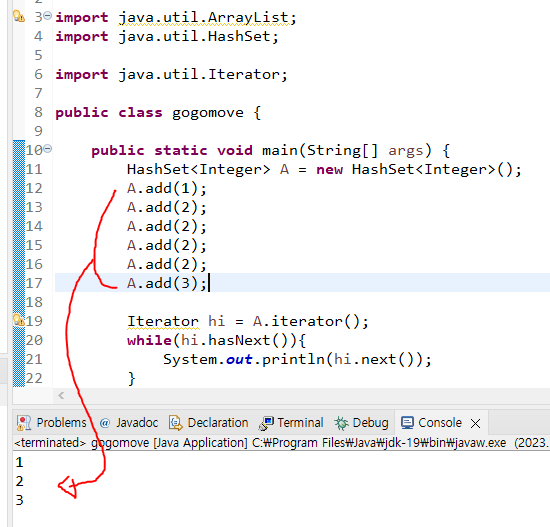
Task: Click the closing brace on line 22
Action: coord(132,379)
